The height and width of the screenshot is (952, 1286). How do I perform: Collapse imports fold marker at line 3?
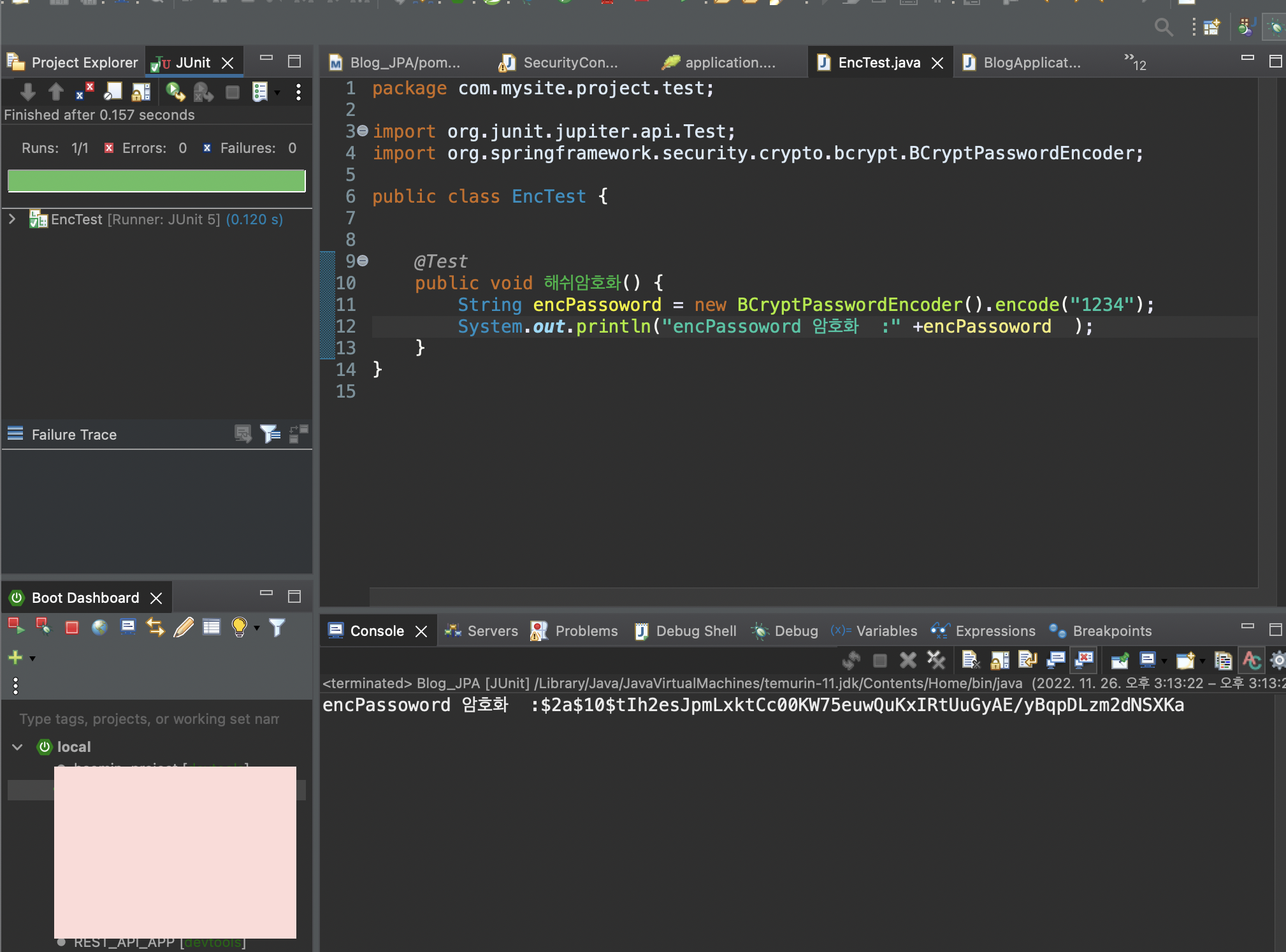pos(363,131)
